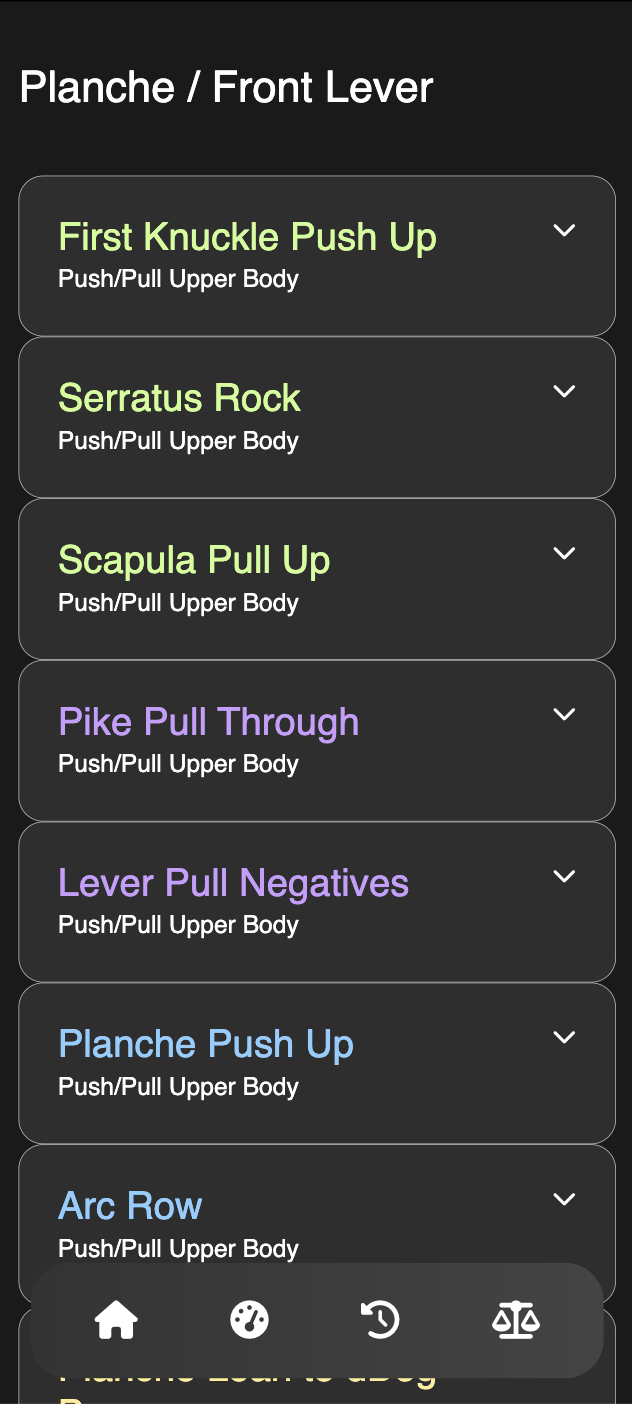The height and width of the screenshot is (1404, 632).
Task: Select the Planche Push Up title
Action: click(206, 1045)
